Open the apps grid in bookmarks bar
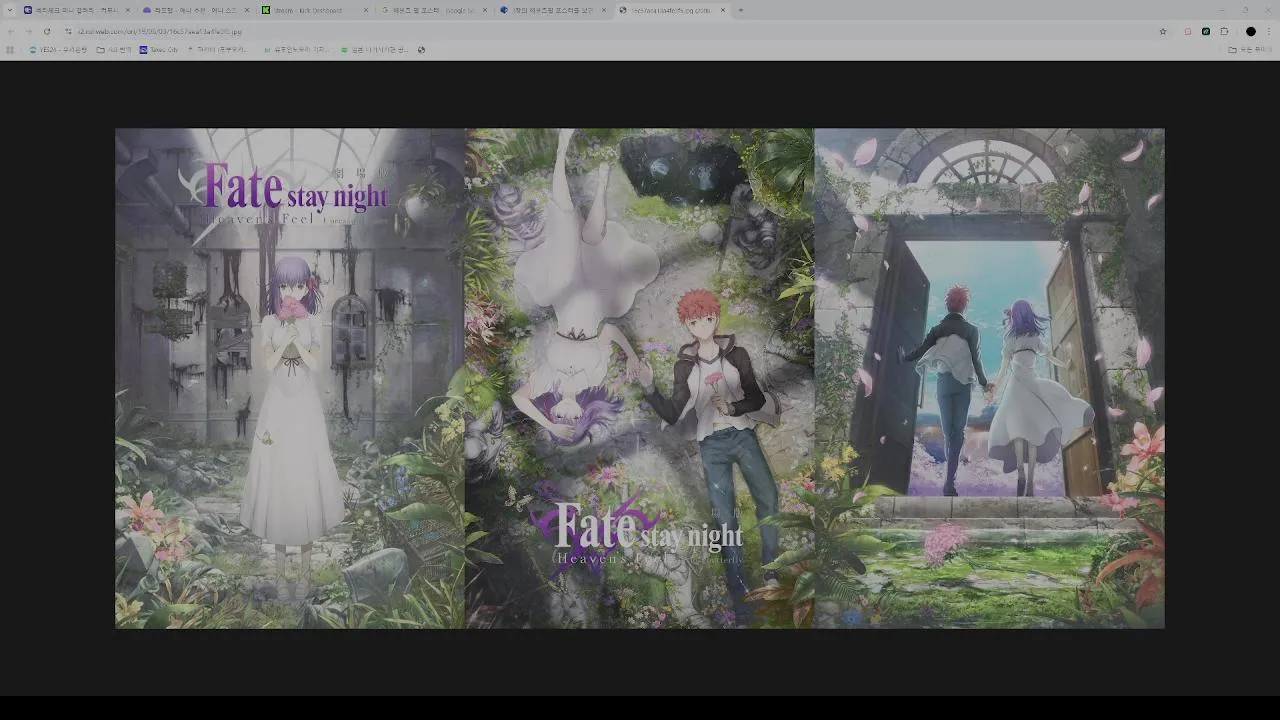 [10, 49]
